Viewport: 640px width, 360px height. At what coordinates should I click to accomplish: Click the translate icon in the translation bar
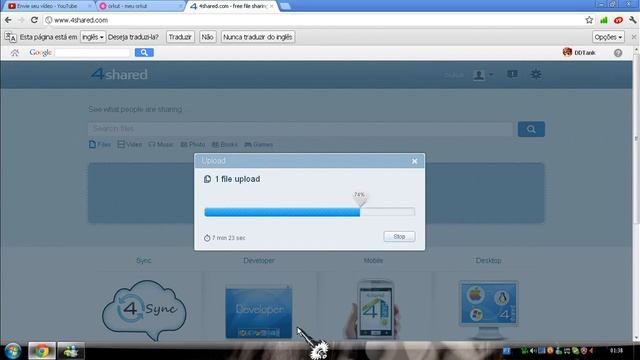[x=11, y=37]
